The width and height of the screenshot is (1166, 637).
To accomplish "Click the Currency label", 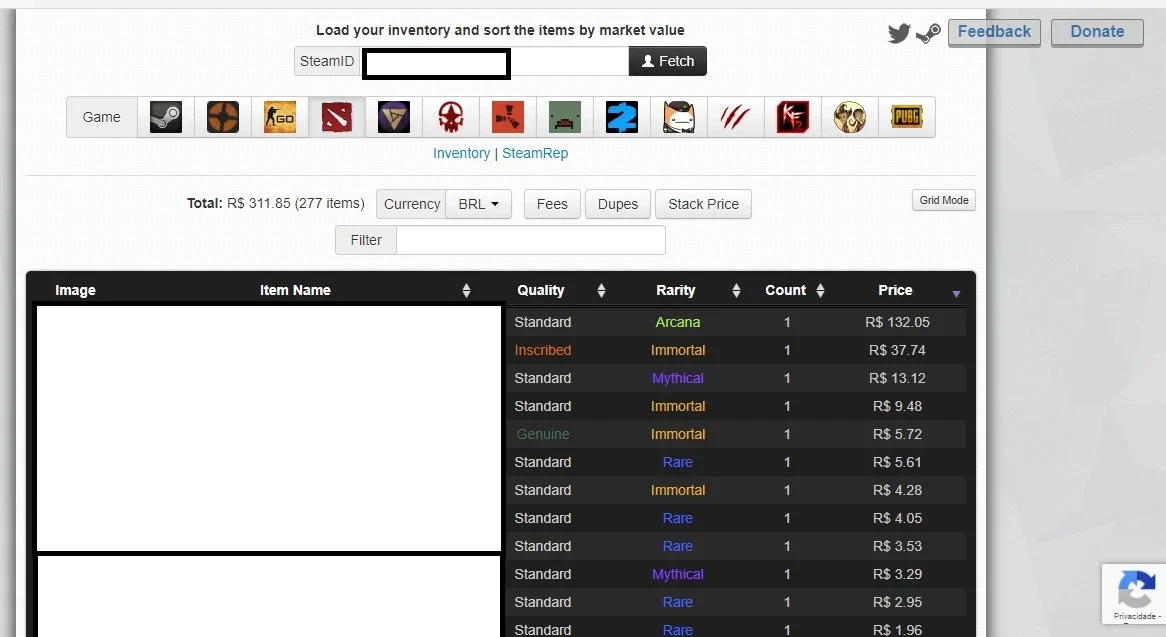I will (x=411, y=204).
